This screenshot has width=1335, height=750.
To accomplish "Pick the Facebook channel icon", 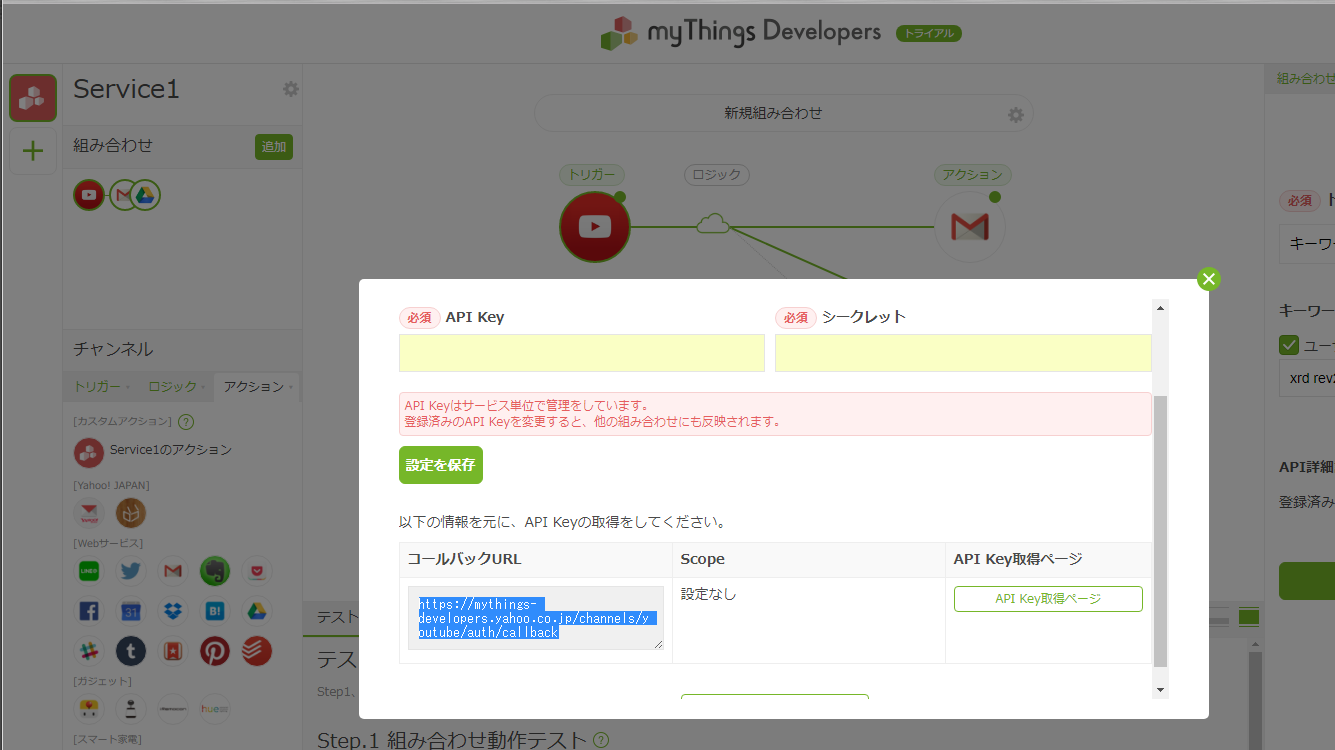I will point(88,610).
